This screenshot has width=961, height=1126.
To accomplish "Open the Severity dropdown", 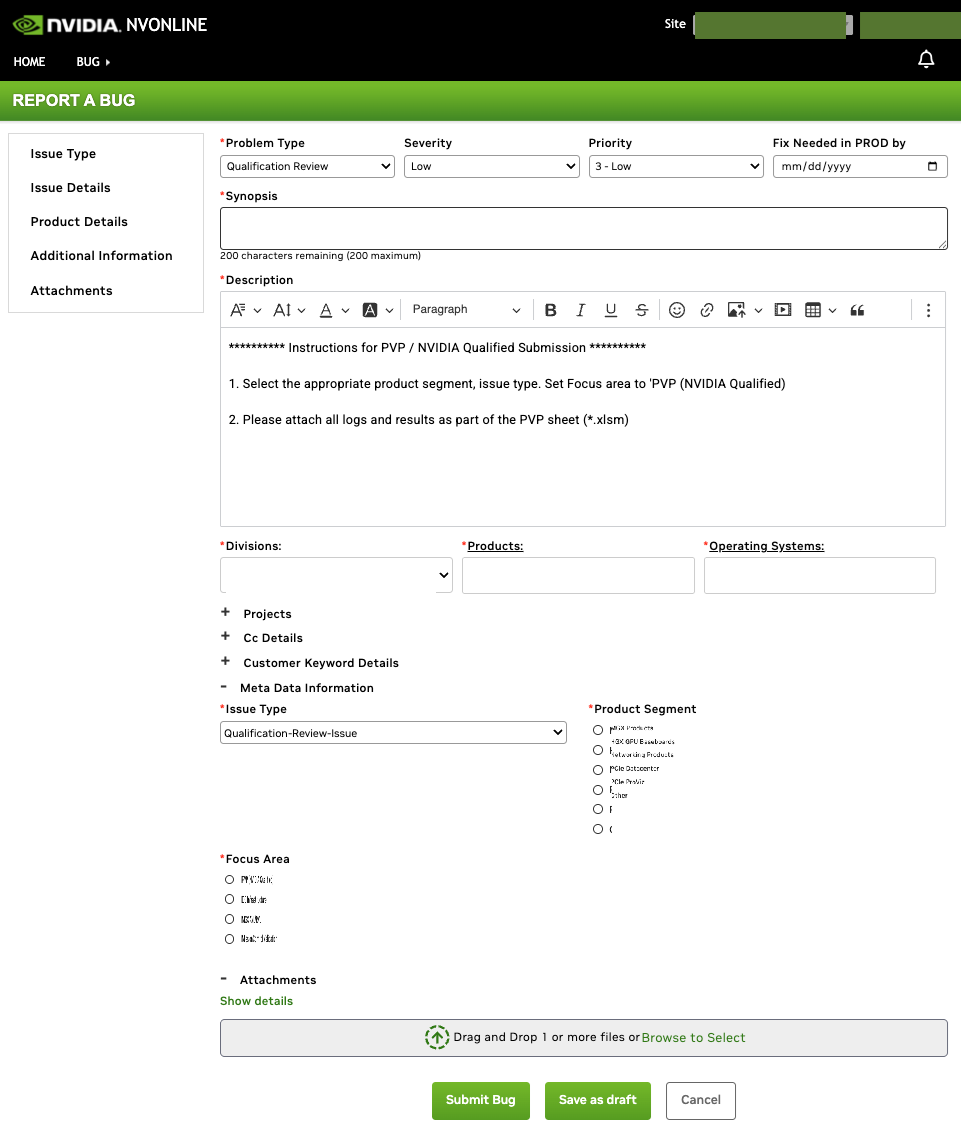I will click(492, 167).
